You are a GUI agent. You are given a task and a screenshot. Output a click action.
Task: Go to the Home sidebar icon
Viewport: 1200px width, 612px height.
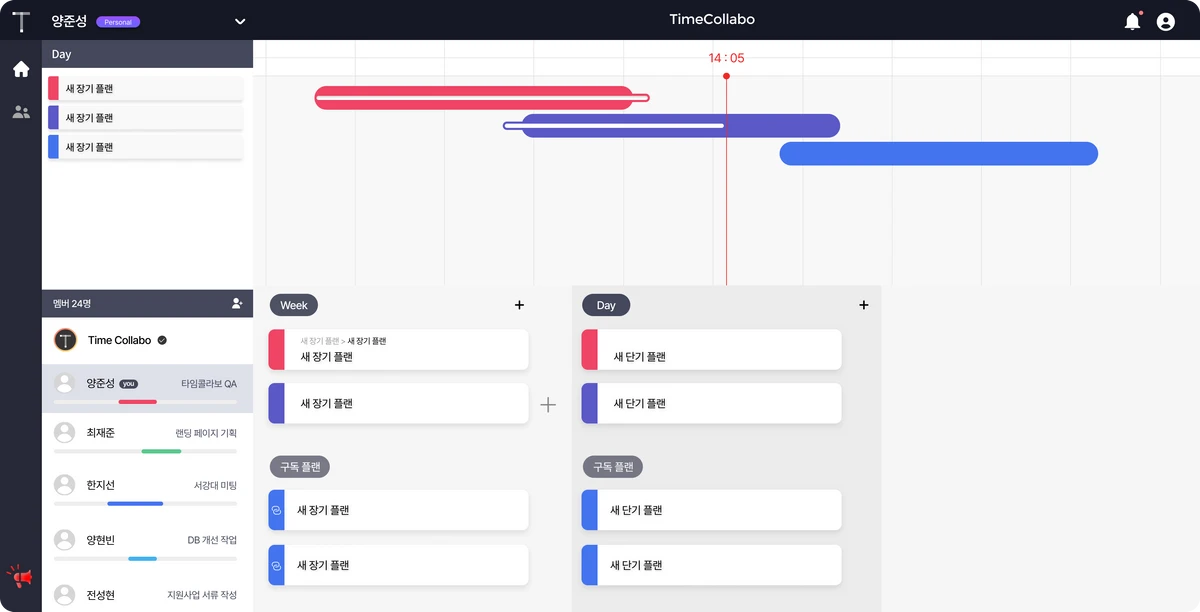click(x=21, y=69)
